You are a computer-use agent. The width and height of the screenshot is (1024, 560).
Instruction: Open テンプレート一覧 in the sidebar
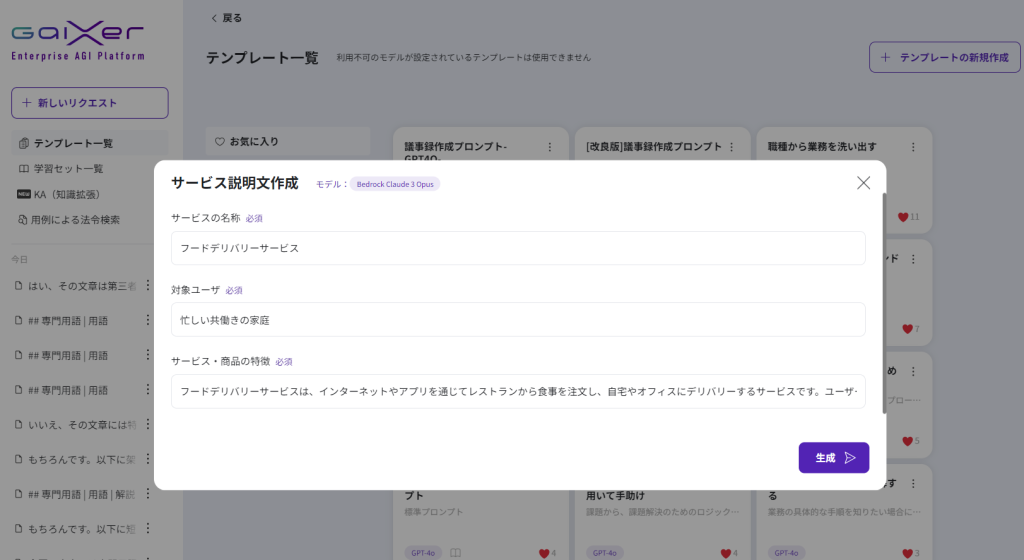tap(73, 144)
